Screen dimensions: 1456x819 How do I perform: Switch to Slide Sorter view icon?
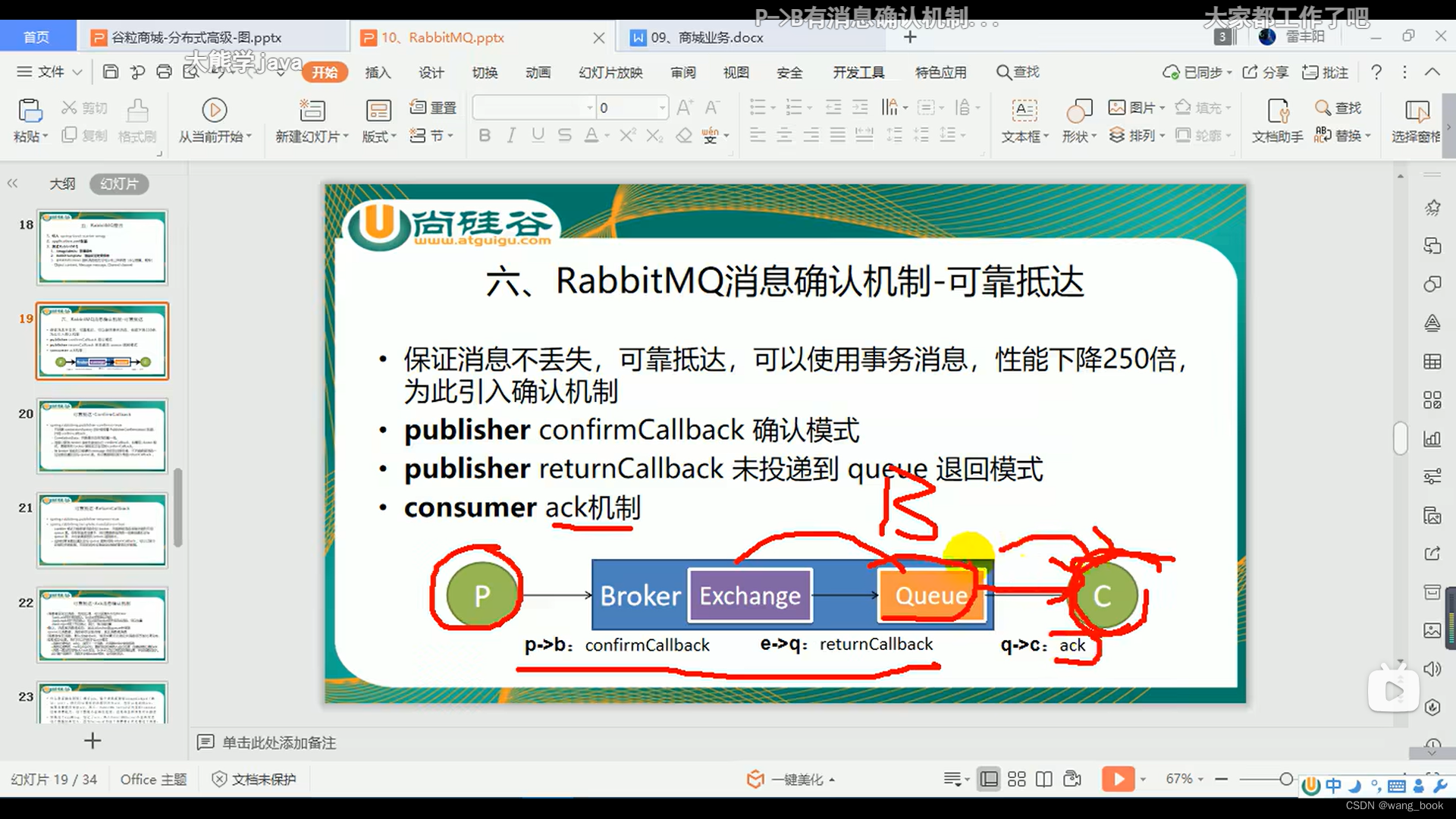point(1017,779)
